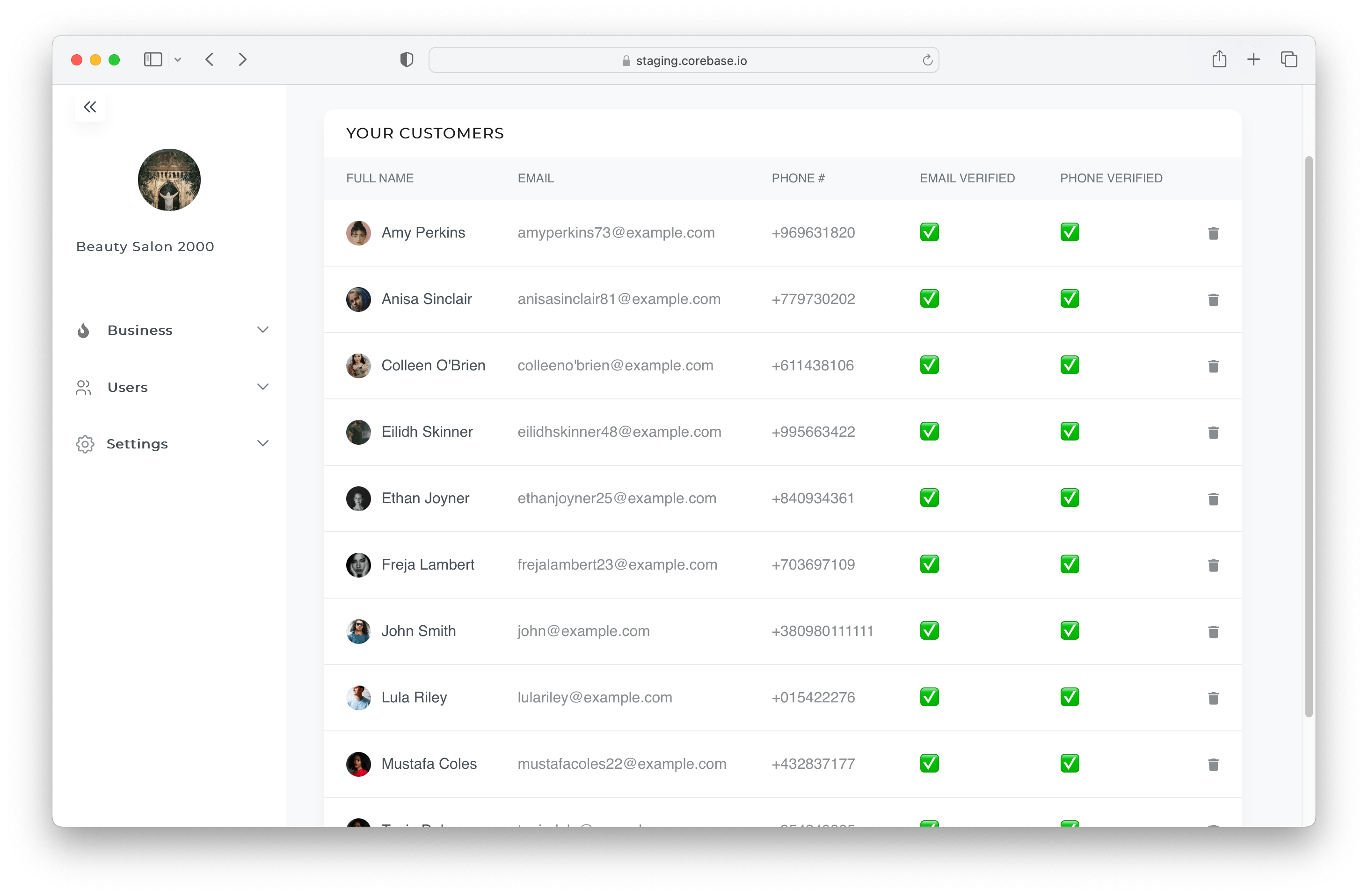Image resolution: width=1368 pixels, height=896 pixels.
Task: Click email lulariley@example.com
Action: coord(594,697)
